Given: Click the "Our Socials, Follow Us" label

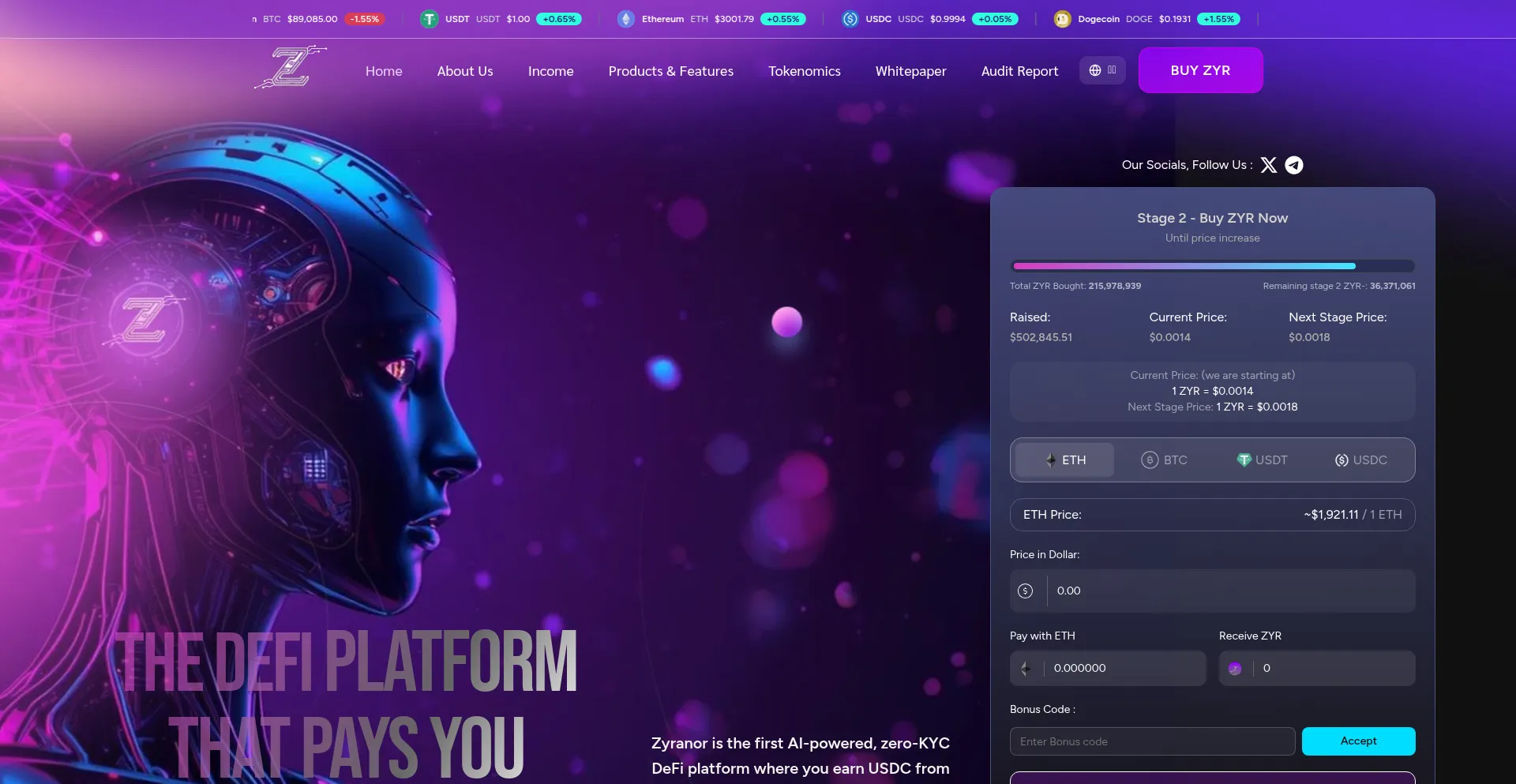Looking at the screenshot, I should pyautogui.click(x=1187, y=165).
